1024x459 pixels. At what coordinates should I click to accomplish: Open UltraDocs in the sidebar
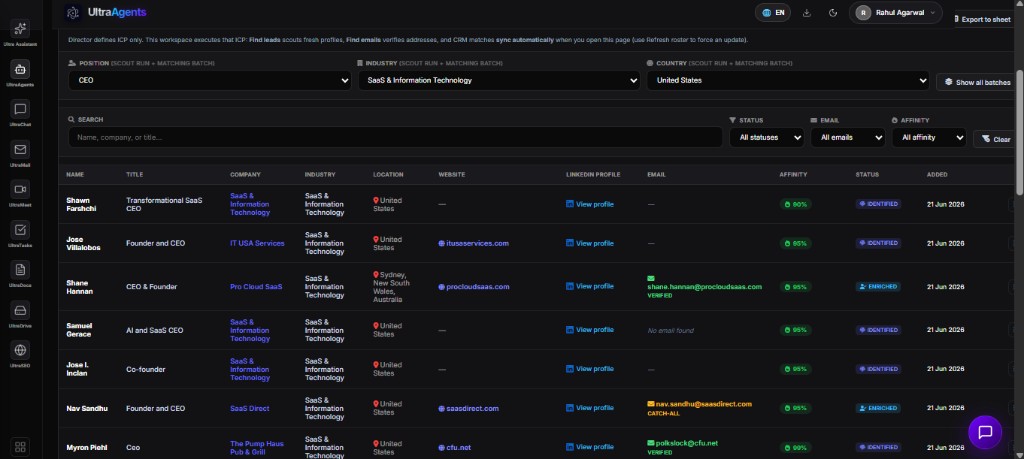pos(20,274)
